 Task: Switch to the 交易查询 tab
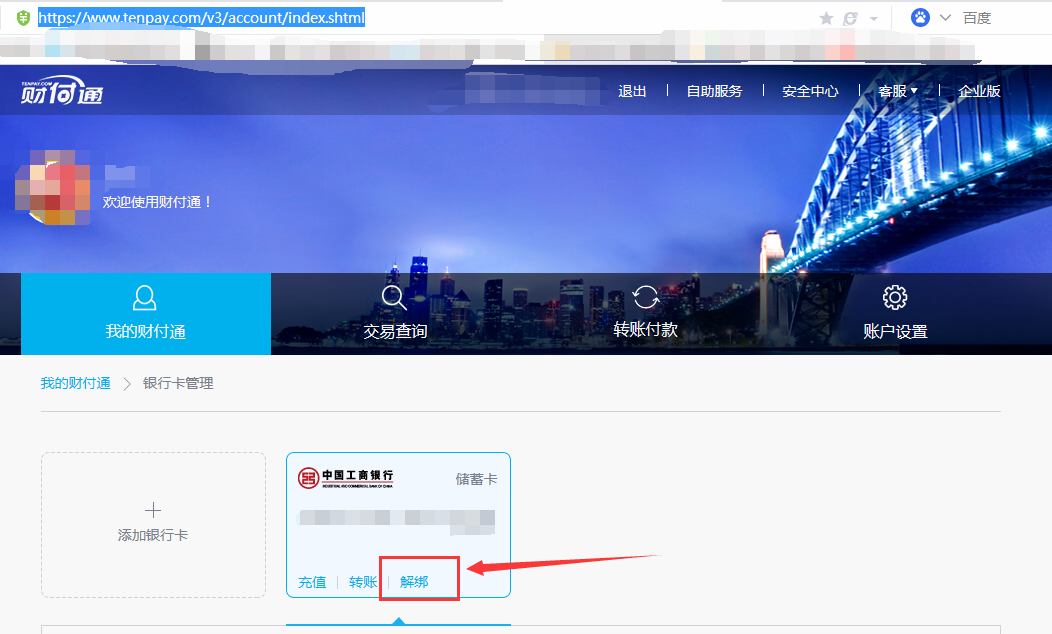[394, 314]
